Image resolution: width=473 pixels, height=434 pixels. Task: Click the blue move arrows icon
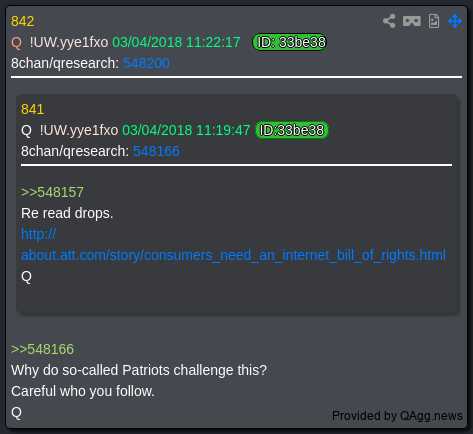coord(455,21)
